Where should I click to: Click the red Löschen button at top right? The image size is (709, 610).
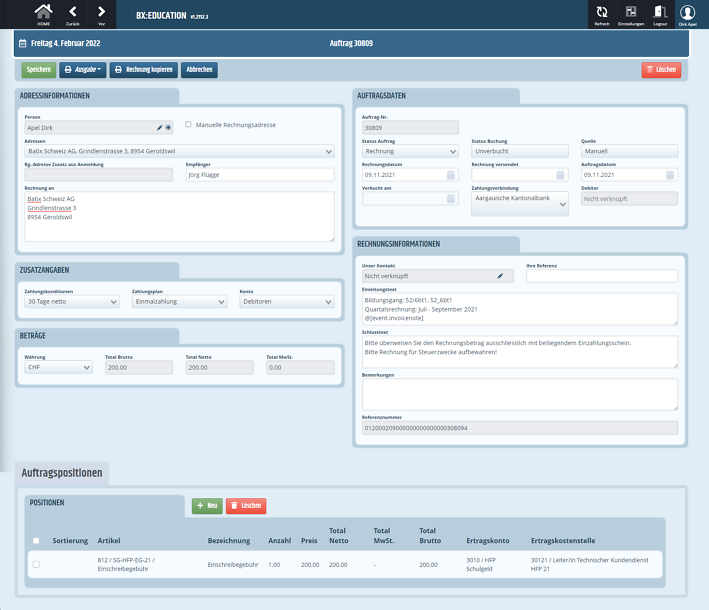661,70
